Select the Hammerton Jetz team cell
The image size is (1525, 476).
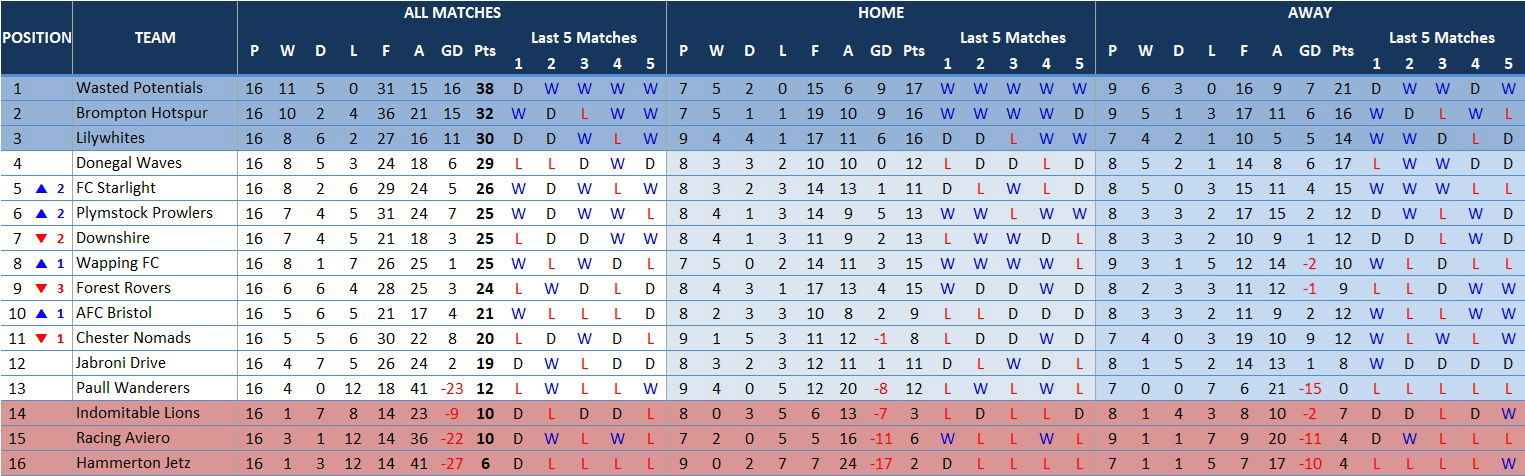[135, 463]
